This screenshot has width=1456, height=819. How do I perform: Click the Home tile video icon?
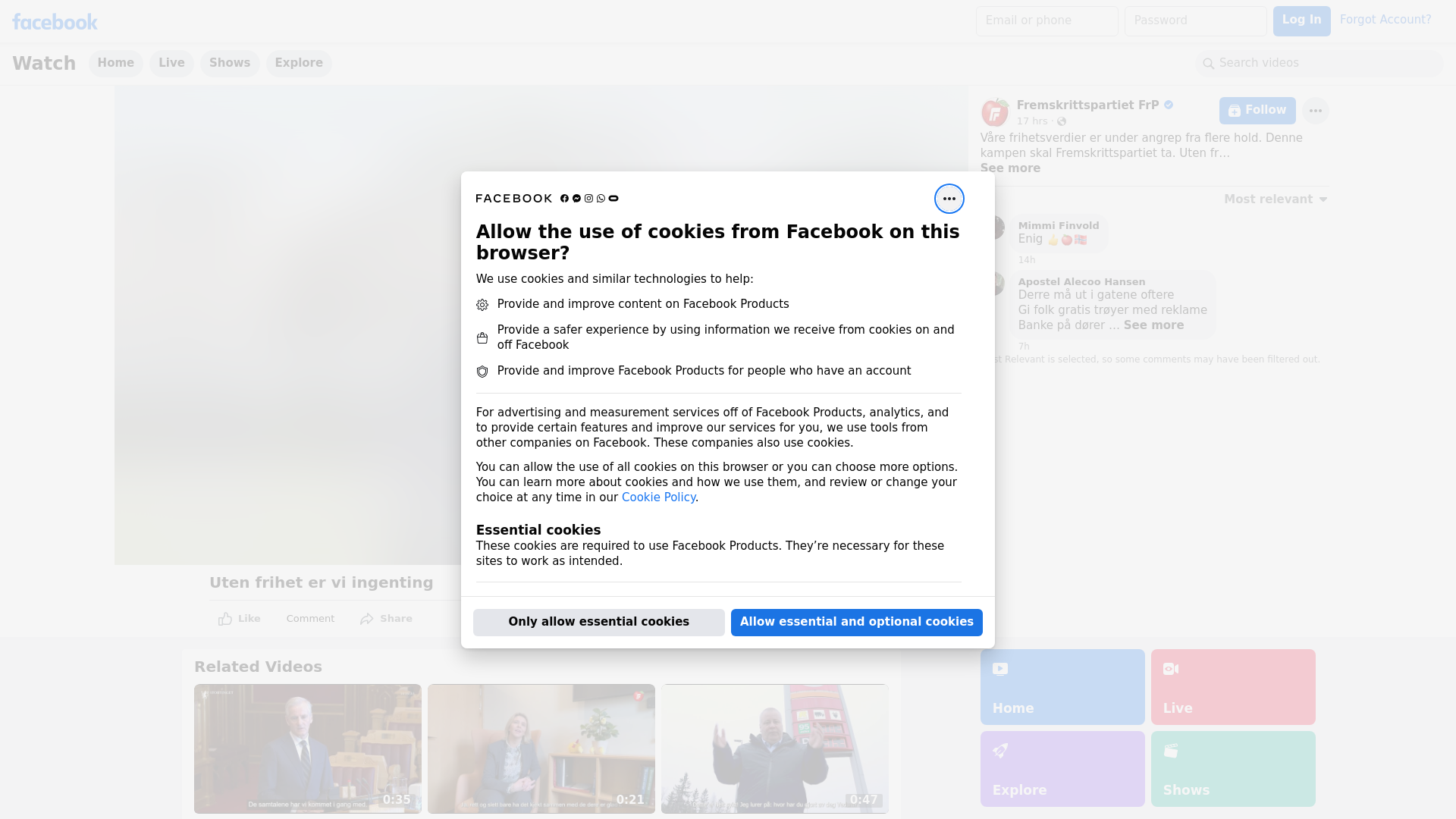tap(1000, 669)
